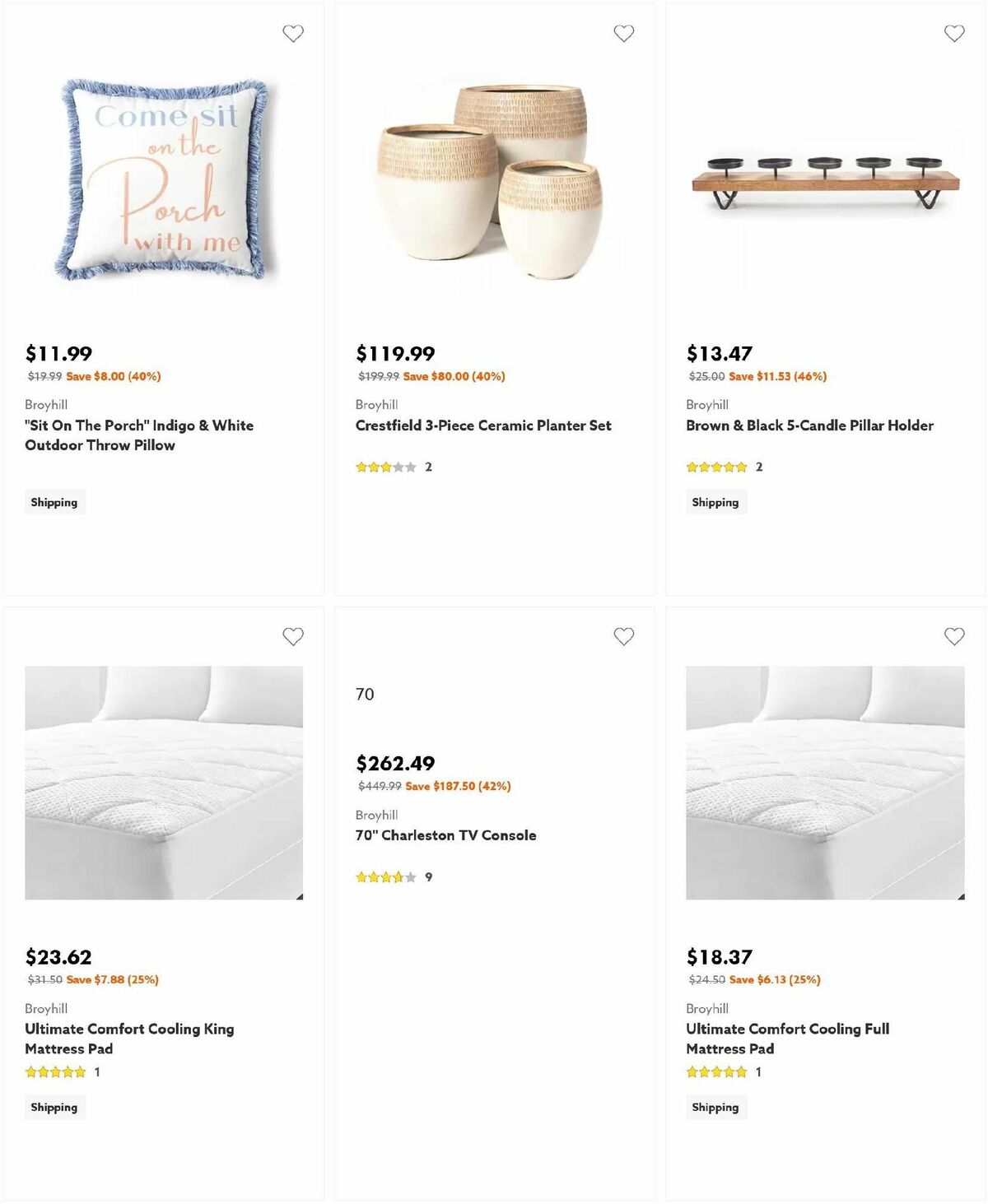Viewport: 988px width, 1204px height.
Task: Click the $119.99 price on the planter set
Action: pyautogui.click(x=394, y=352)
